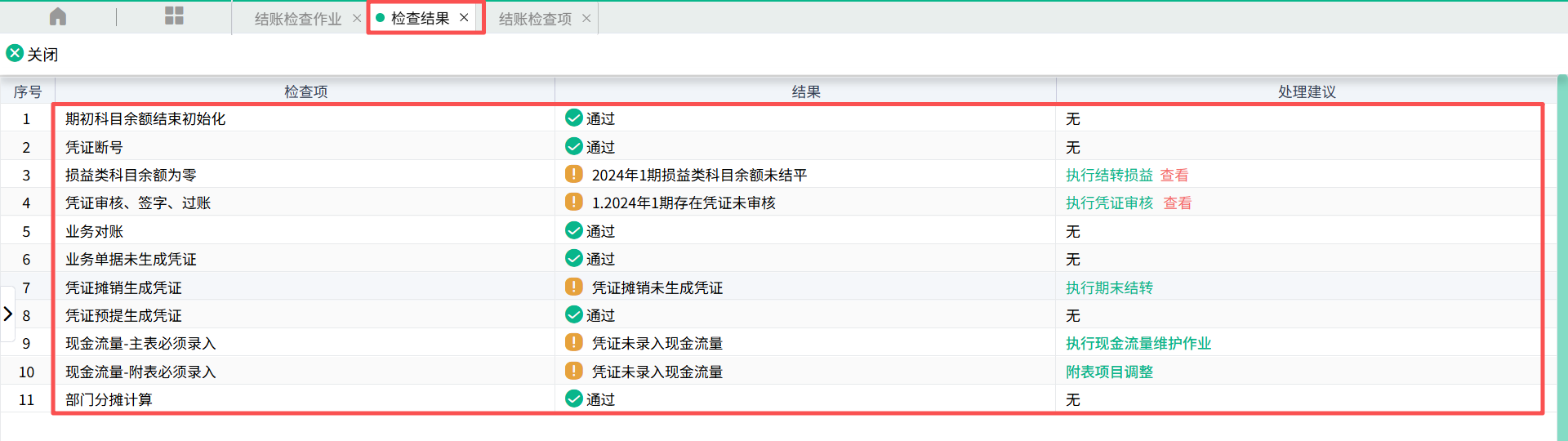
Task: Open the grid apps menu icon
Action: pos(174,16)
